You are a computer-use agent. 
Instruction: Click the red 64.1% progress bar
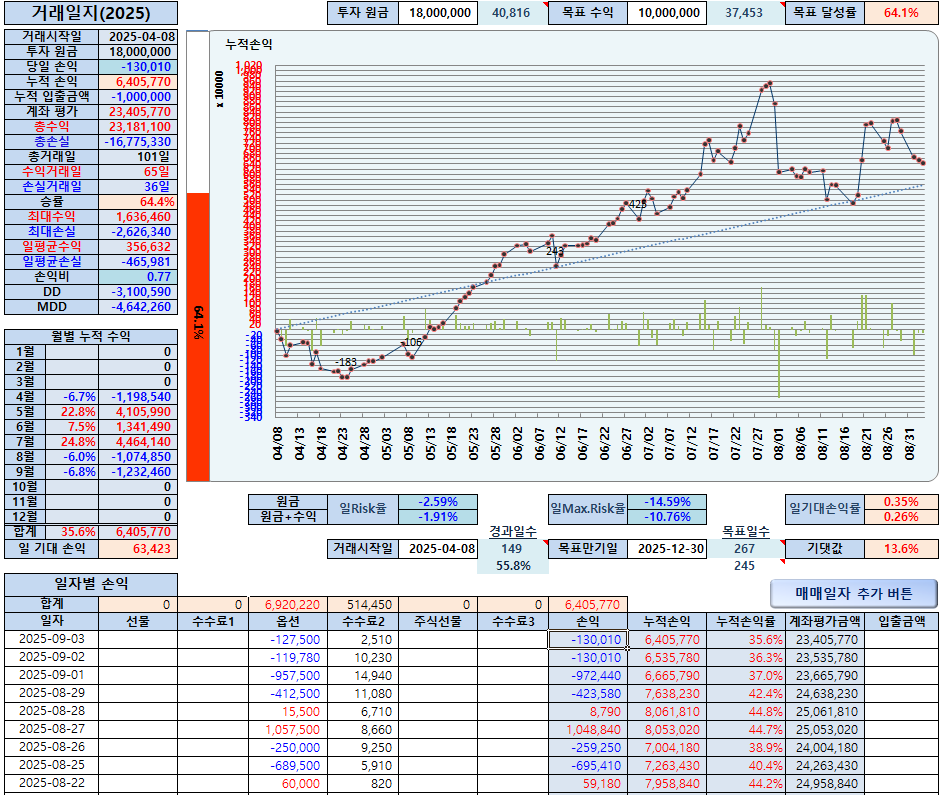pos(198,337)
